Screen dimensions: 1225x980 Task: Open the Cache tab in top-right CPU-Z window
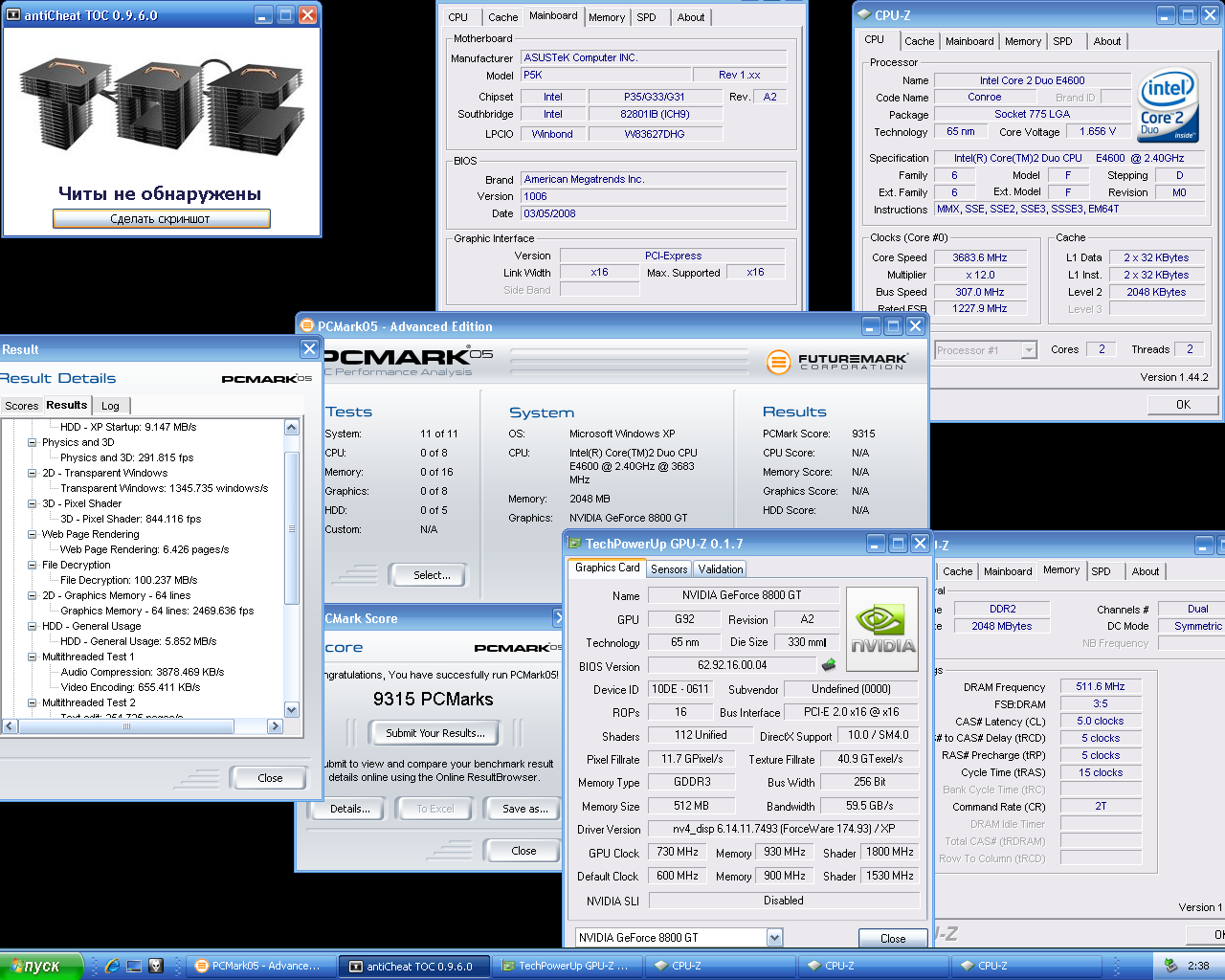[919, 41]
